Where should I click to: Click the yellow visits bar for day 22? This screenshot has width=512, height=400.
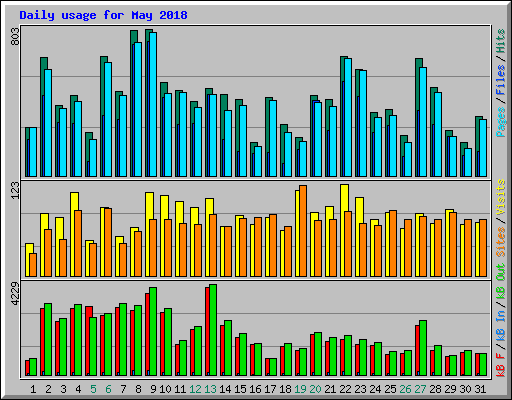point(344,198)
